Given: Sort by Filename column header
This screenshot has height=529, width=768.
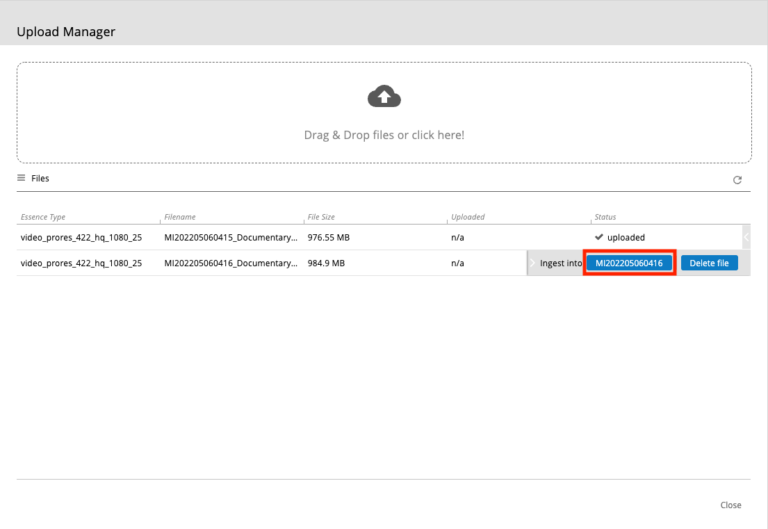Looking at the screenshot, I should (x=180, y=217).
